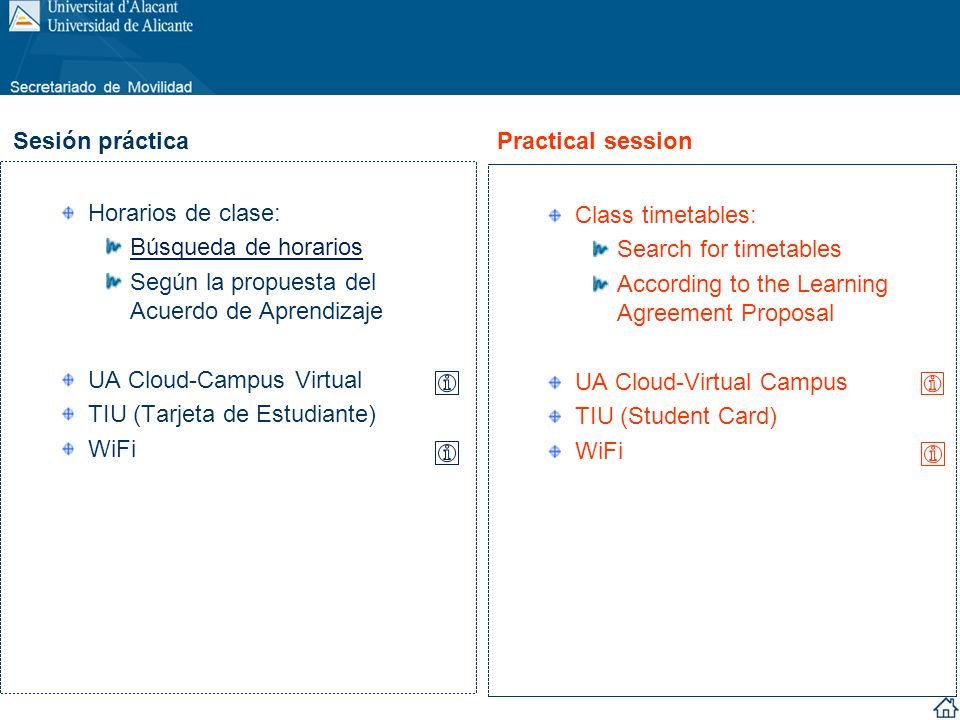Click the bullet icon beside Horarios de clase
960x720 pixels.
pyautogui.click(x=68, y=213)
